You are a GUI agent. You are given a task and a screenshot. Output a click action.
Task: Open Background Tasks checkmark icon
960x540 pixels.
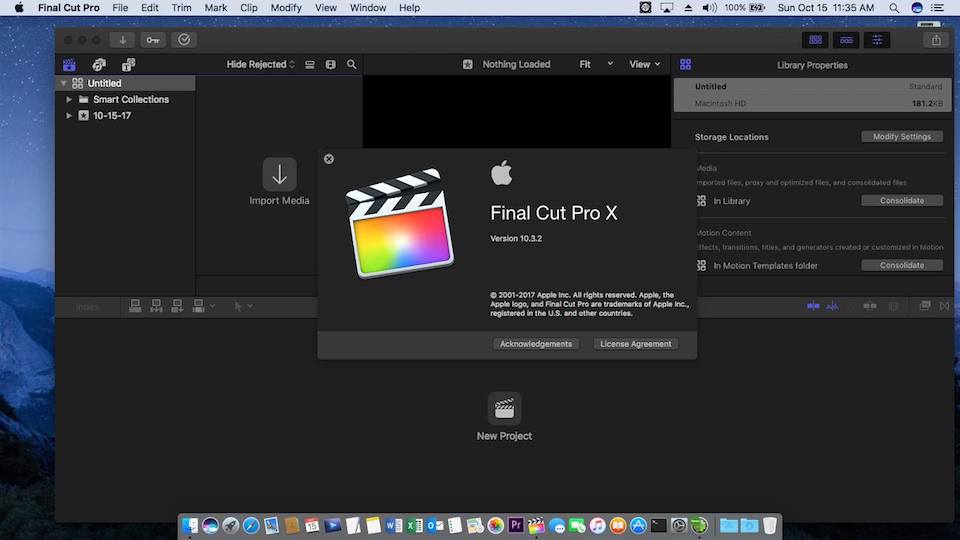tap(183, 40)
